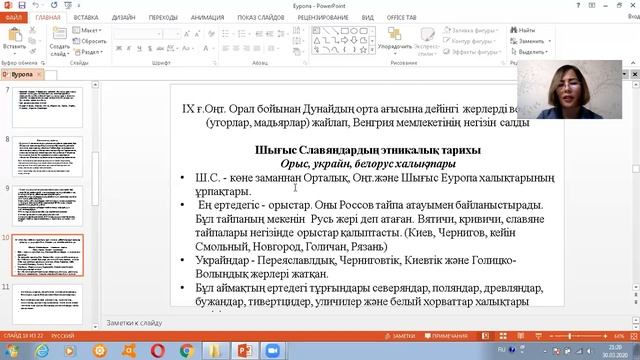This screenshot has width=640, height=360.
Task: Open the font color A dropdown
Action: point(208,49)
